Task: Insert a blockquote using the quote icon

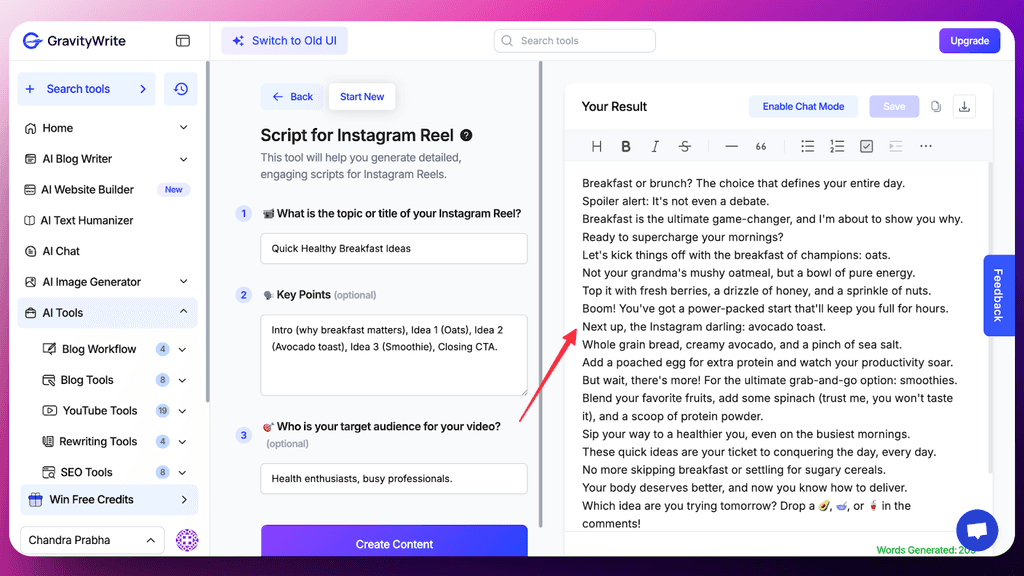Action: [761, 146]
